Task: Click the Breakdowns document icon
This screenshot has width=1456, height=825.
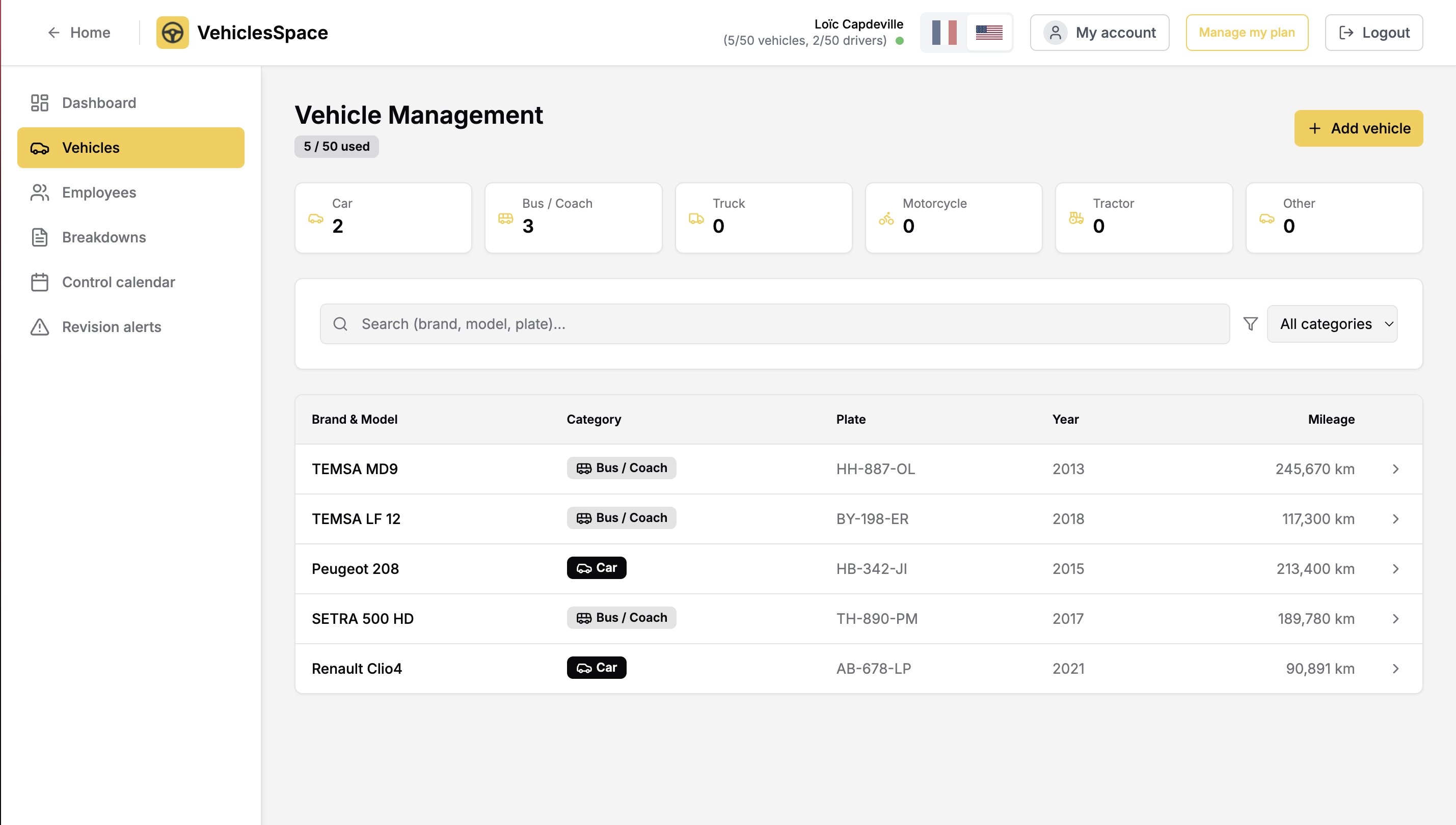Action: click(x=40, y=237)
